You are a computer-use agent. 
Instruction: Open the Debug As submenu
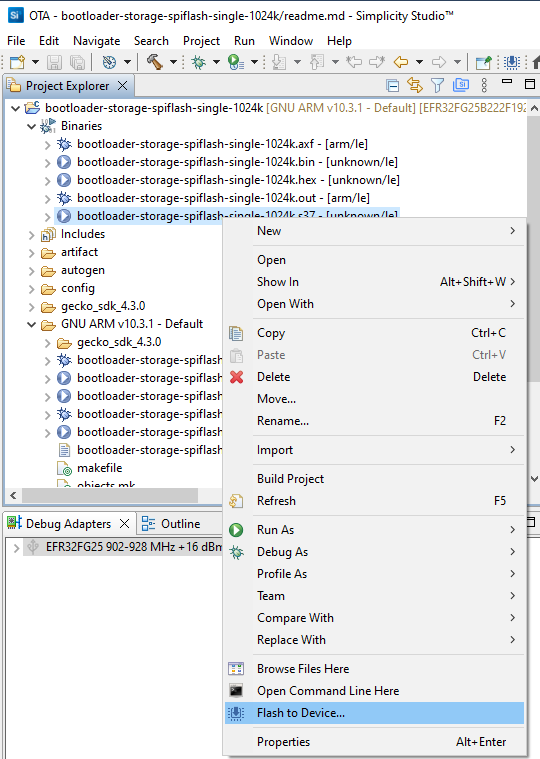(x=374, y=552)
